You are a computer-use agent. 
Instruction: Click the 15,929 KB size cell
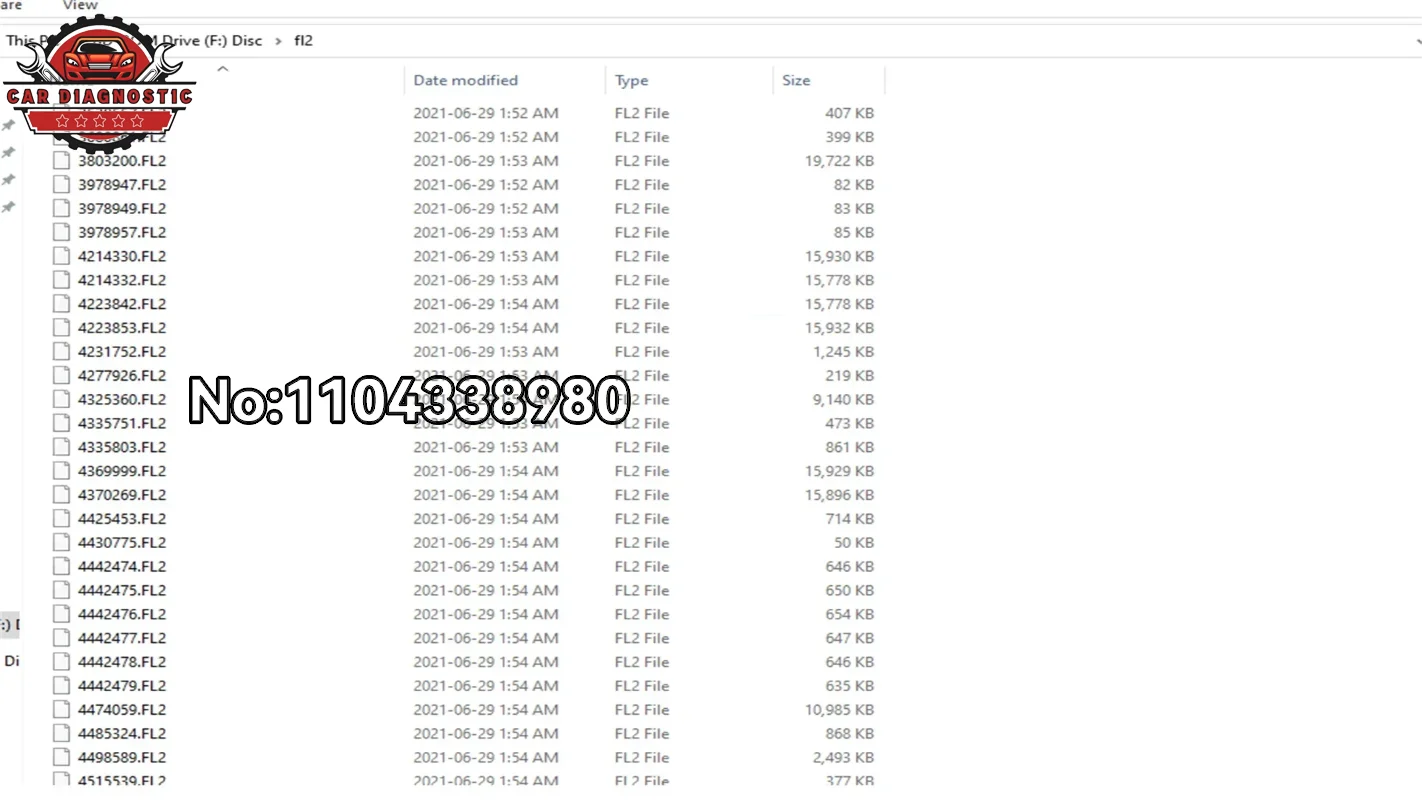[x=839, y=471]
